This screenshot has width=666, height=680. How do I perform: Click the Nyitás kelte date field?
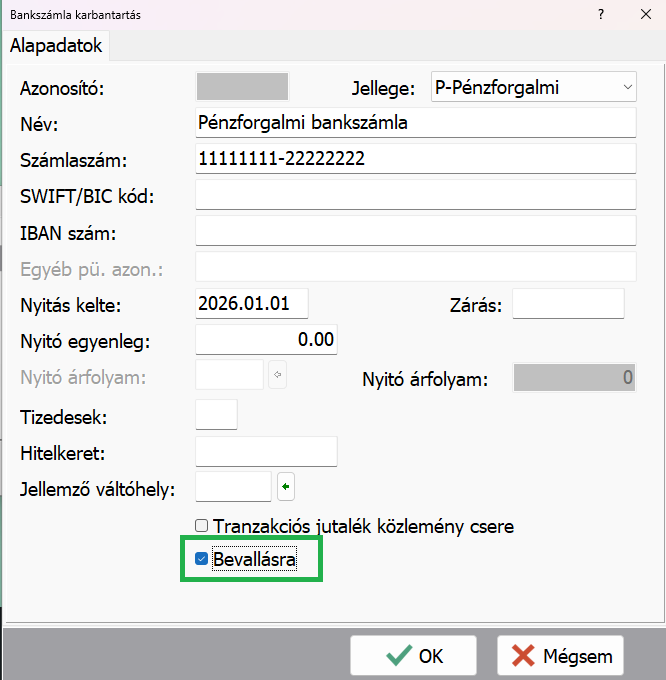252,303
